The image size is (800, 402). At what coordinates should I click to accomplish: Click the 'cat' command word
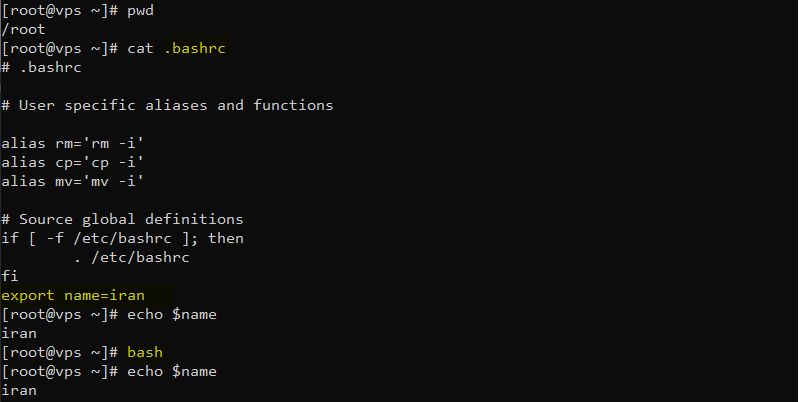[x=140, y=48]
